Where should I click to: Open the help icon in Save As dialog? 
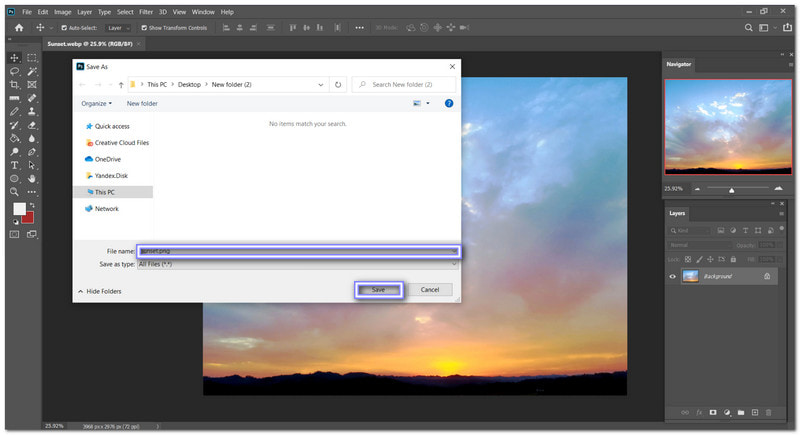coord(449,103)
